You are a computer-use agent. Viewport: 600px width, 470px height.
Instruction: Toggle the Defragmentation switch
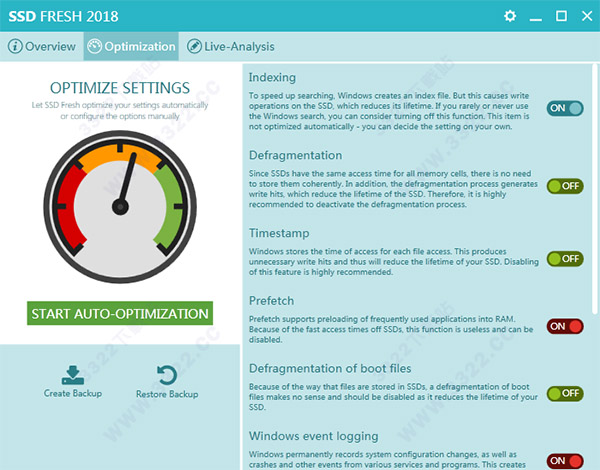(x=565, y=186)
